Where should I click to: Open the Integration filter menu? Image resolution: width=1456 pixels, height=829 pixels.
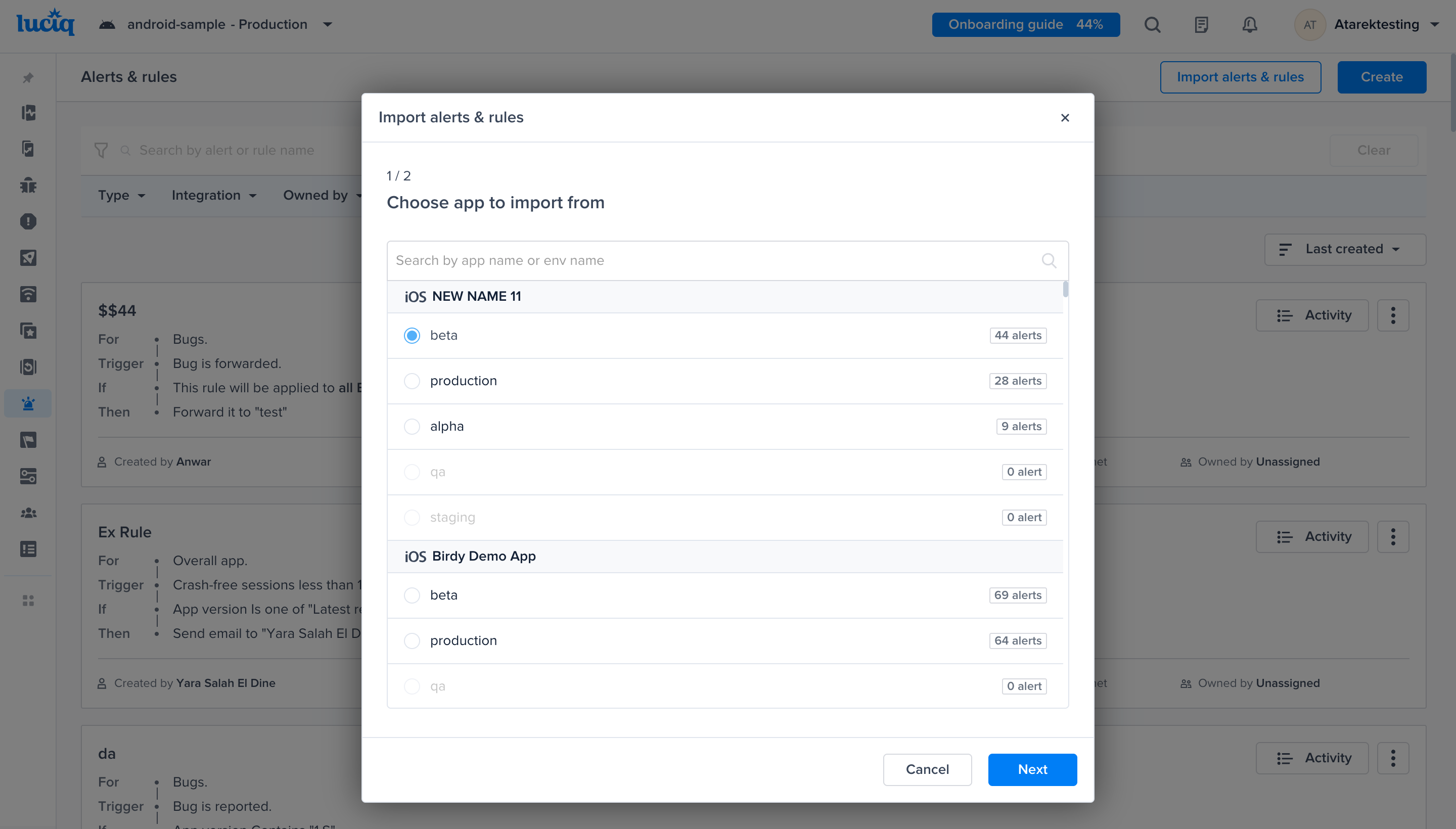click(213, 195)
